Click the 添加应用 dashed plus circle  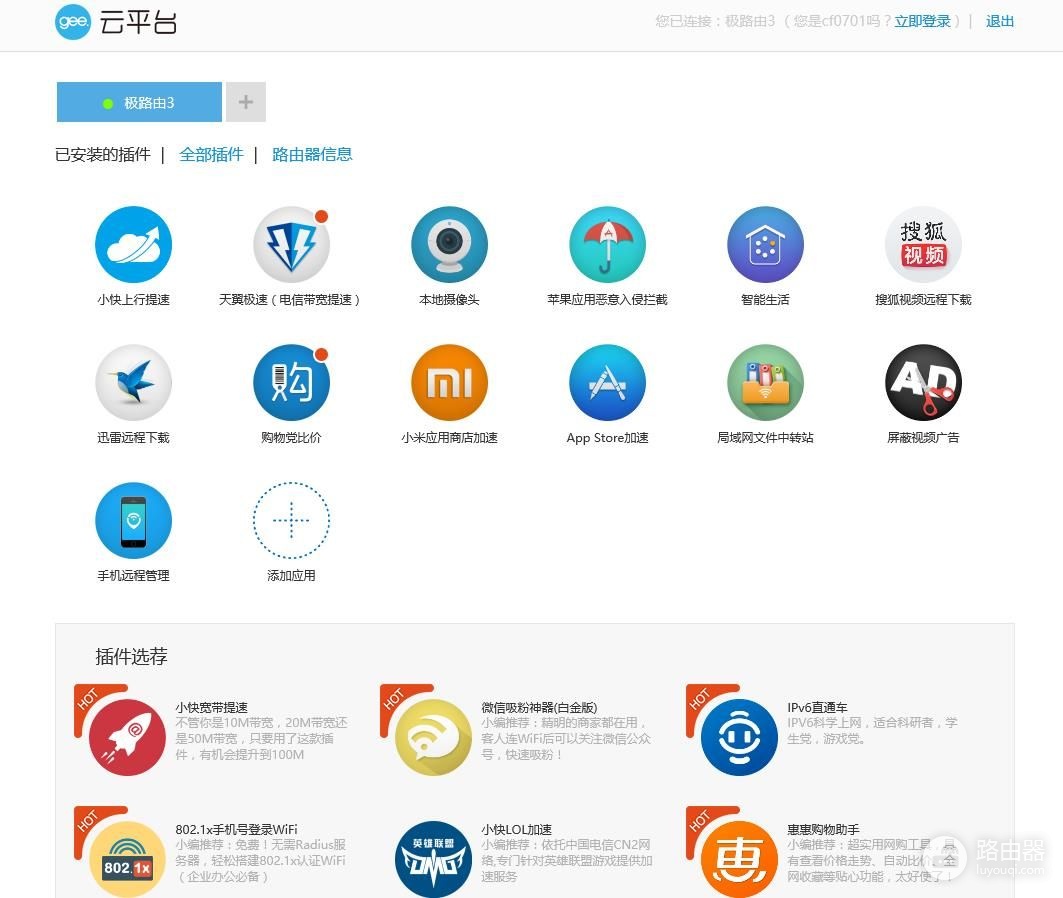[292, 520]
